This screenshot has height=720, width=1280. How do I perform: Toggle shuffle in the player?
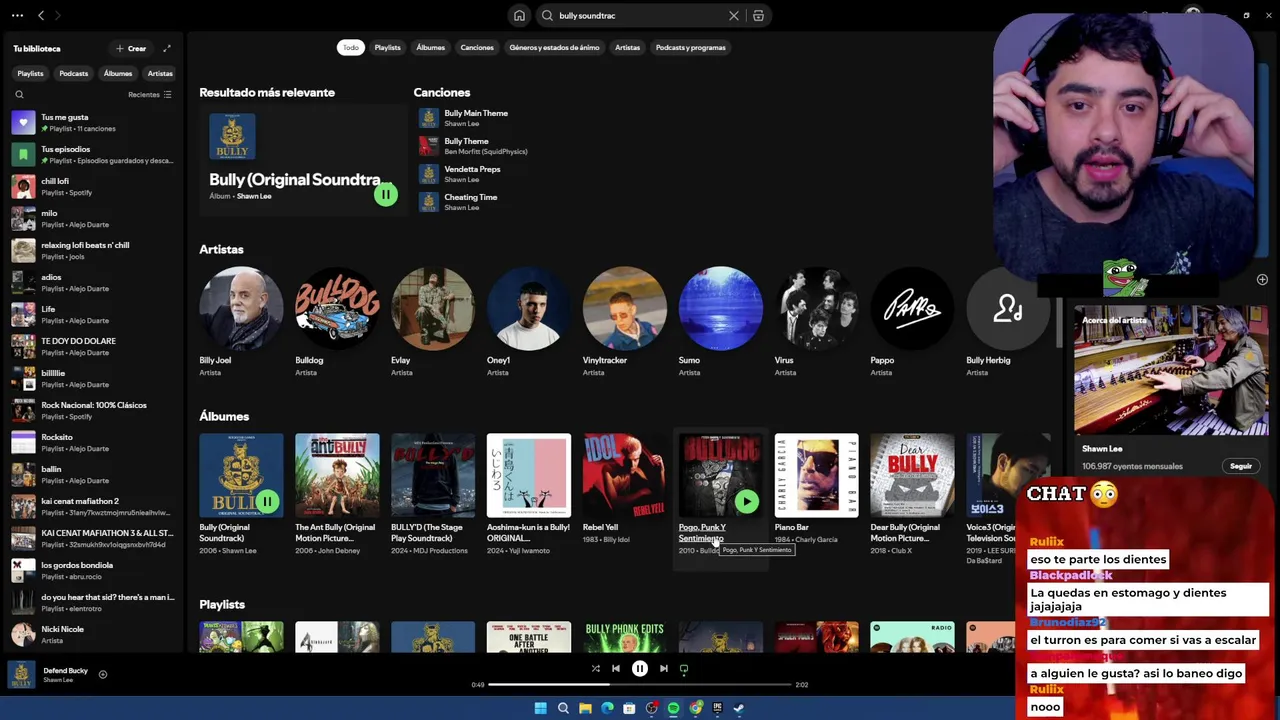(595, 668)
